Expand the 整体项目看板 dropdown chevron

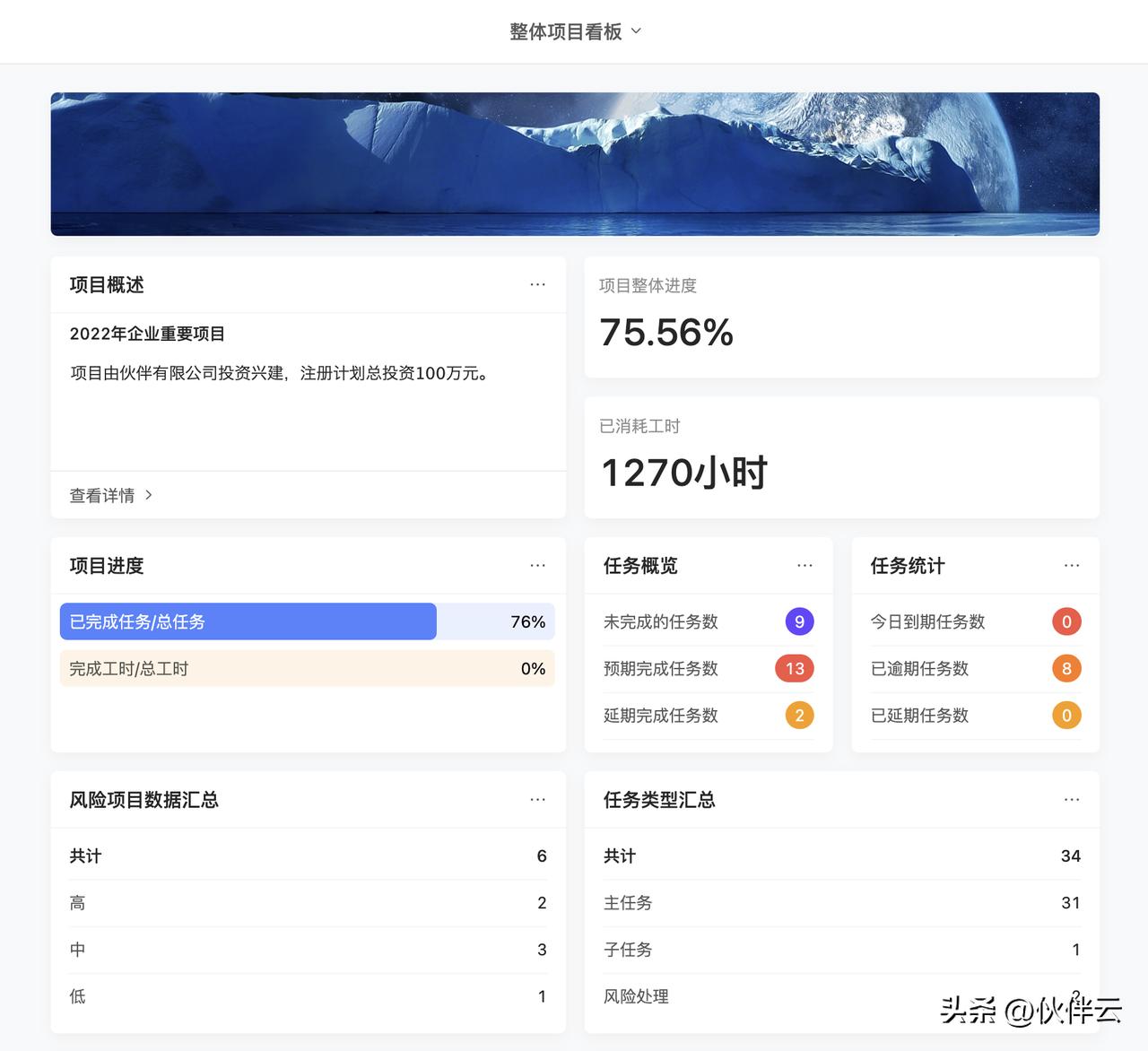[x=636, y=30]
